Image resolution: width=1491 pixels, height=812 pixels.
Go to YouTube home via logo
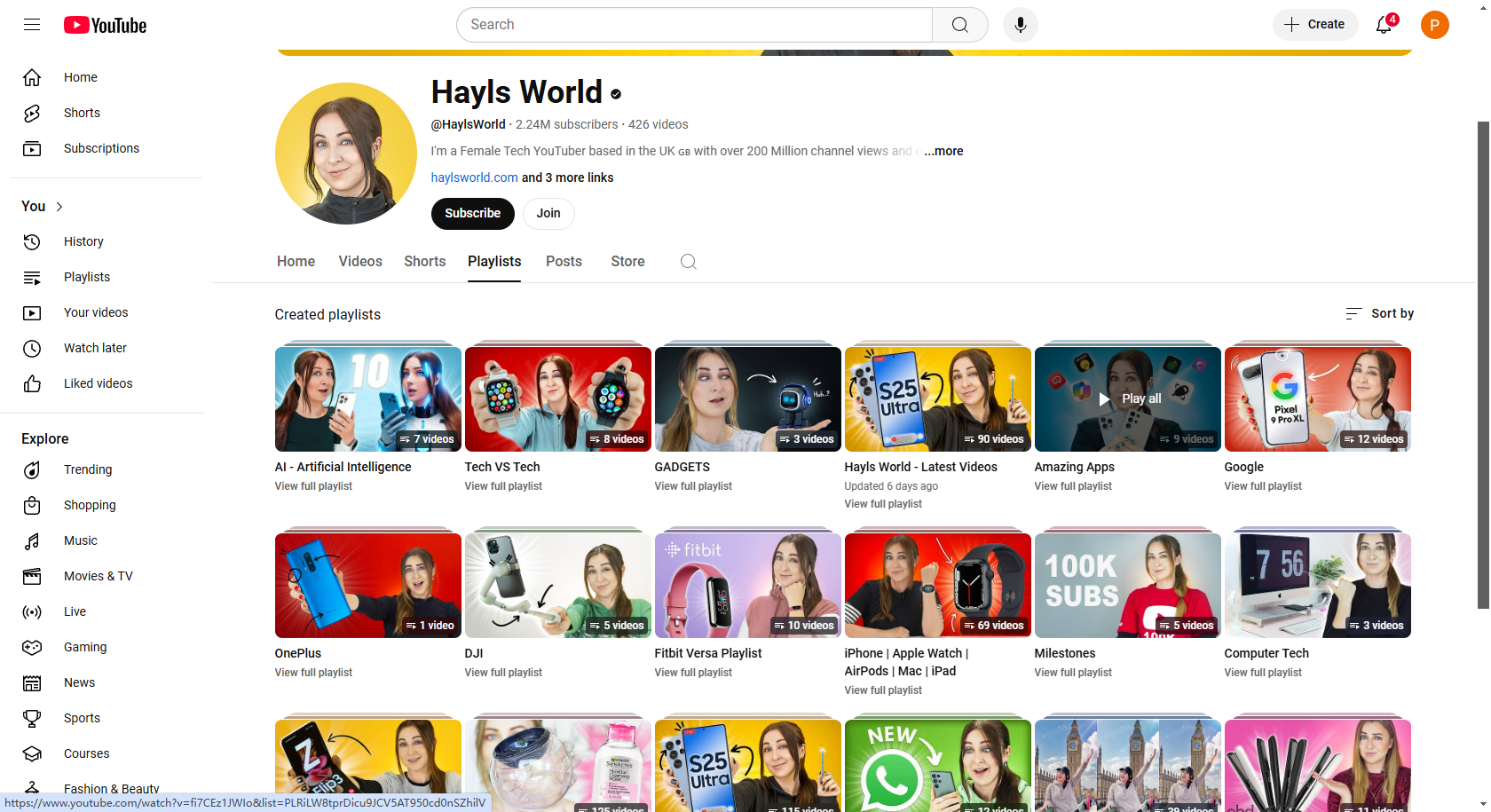[105, 25]
